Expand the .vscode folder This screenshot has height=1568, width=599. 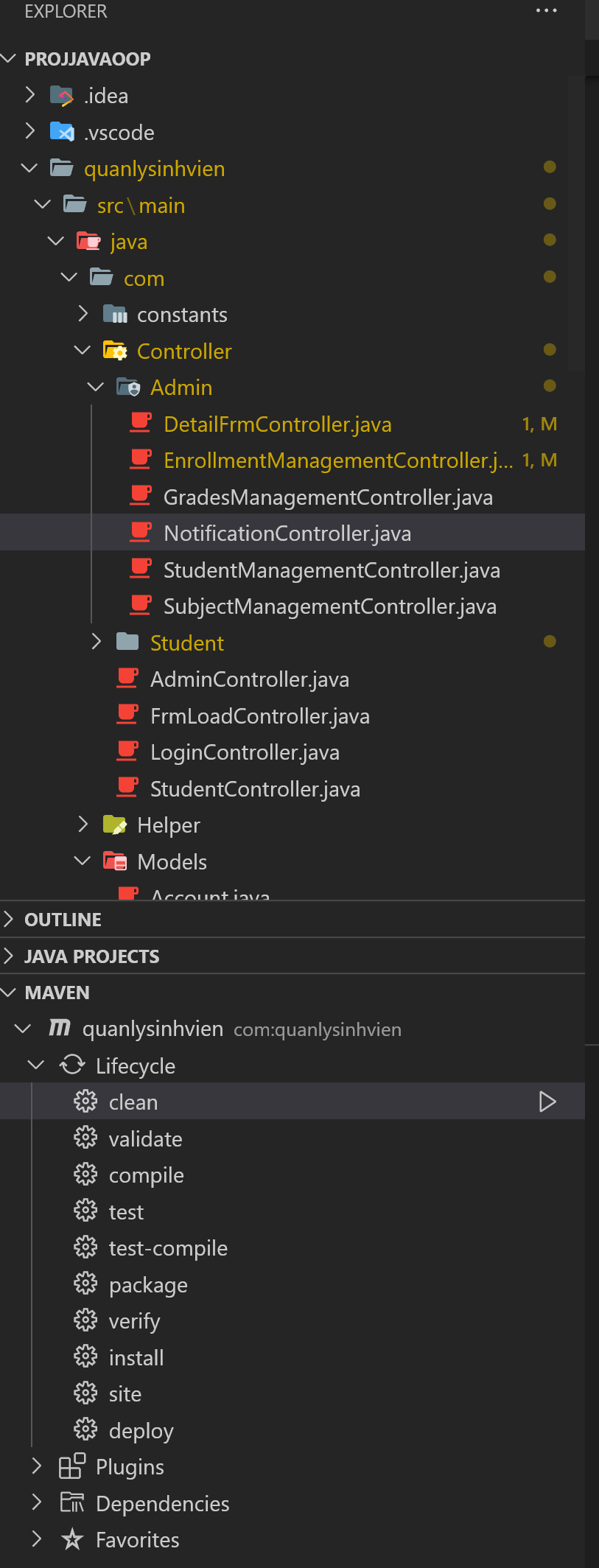coord(30,132)
